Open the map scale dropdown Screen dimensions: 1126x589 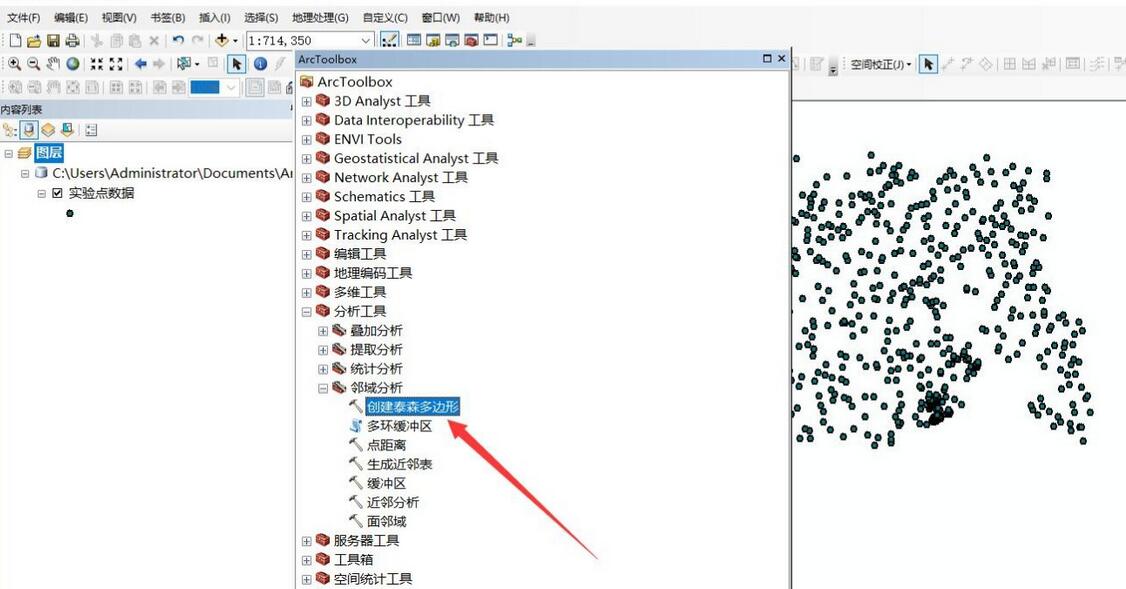(x=366, y=41)
